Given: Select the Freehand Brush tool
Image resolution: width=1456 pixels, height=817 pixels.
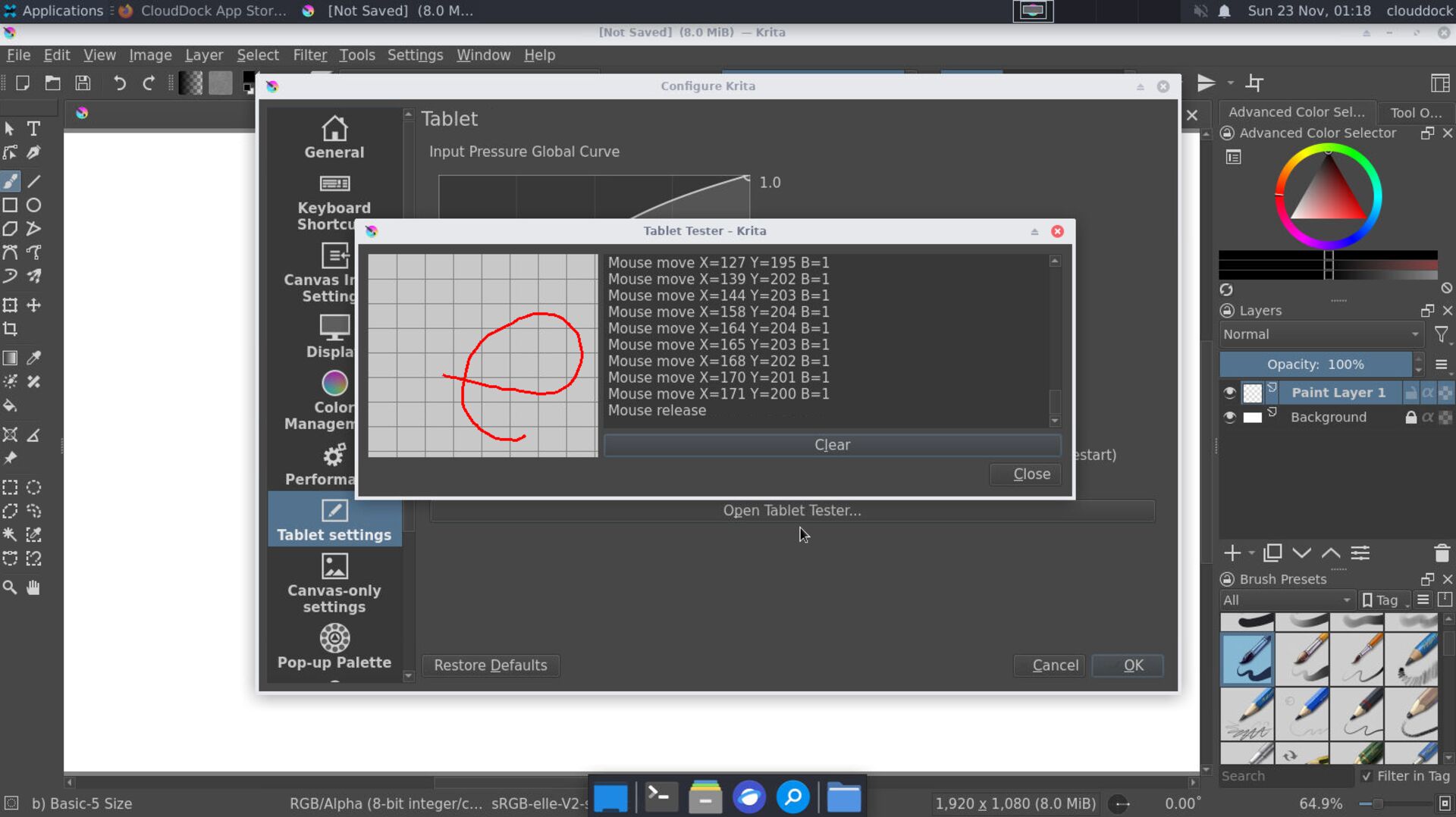Looking at the screenshot, I should tap(10, 181).
